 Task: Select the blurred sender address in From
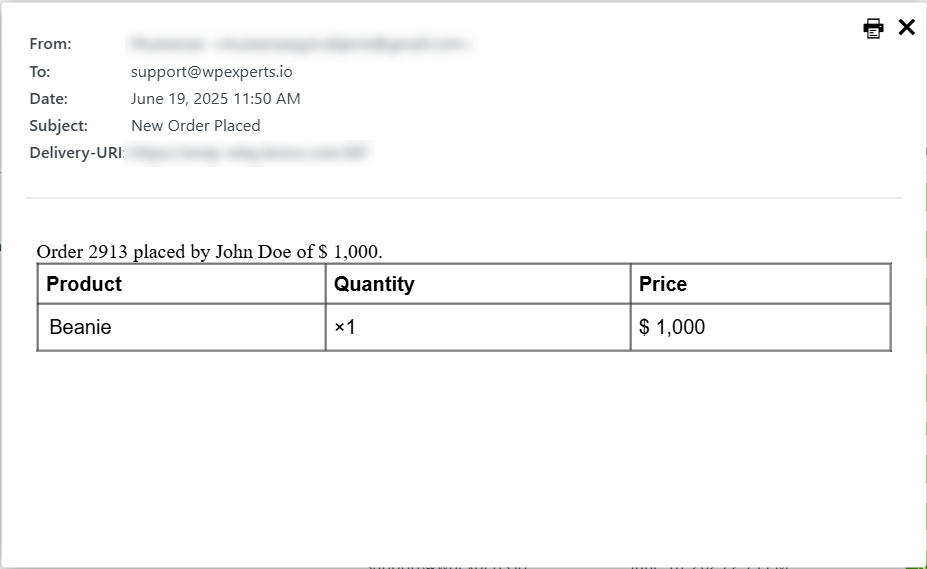(300, 44)
